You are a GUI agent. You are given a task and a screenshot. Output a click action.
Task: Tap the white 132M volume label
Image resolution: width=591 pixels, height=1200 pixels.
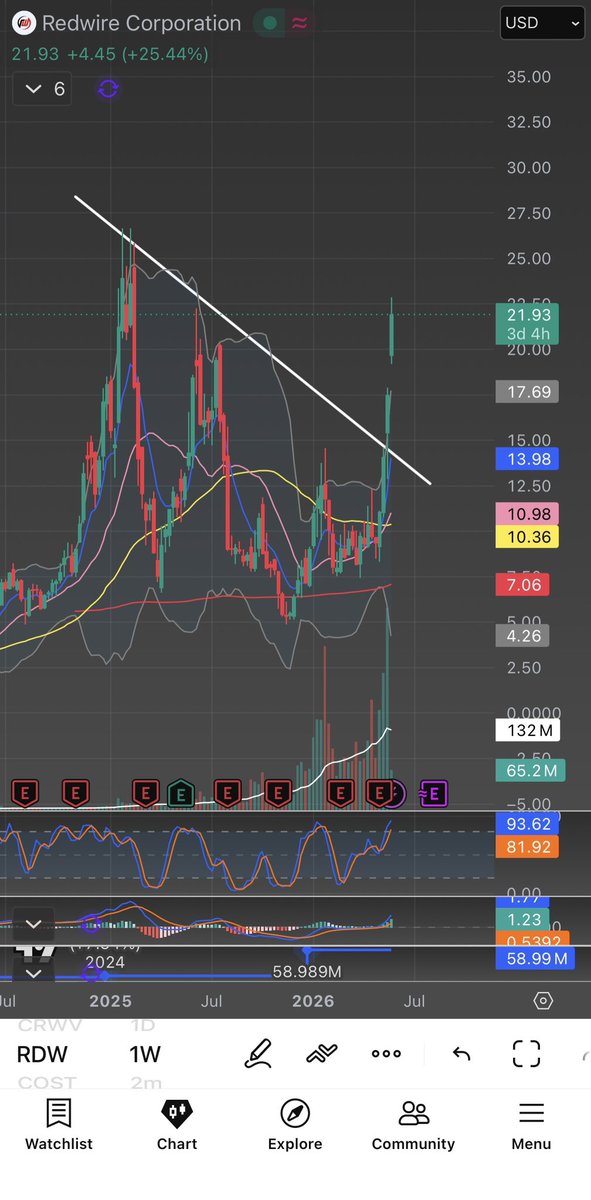click(527, 730)
